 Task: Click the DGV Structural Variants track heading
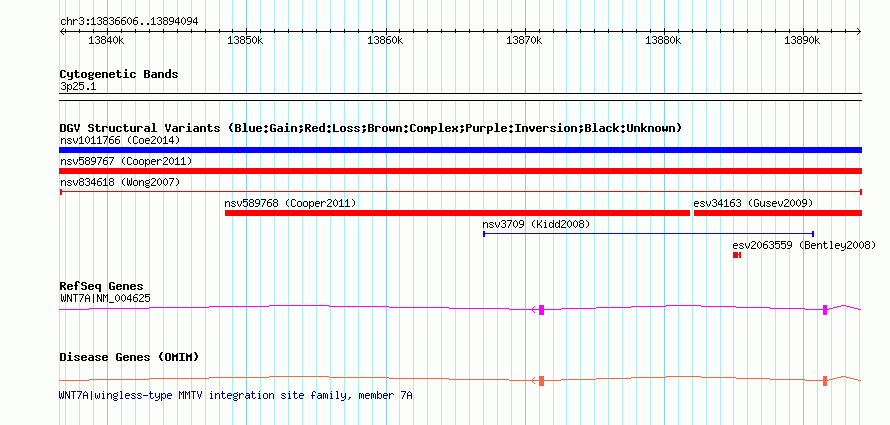tap(371, 128)
